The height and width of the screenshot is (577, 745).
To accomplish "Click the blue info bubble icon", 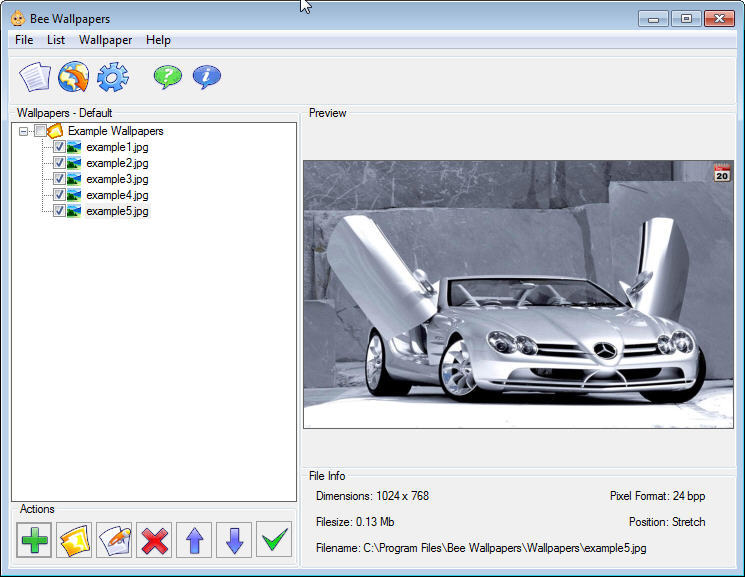I will pos(206,77).
